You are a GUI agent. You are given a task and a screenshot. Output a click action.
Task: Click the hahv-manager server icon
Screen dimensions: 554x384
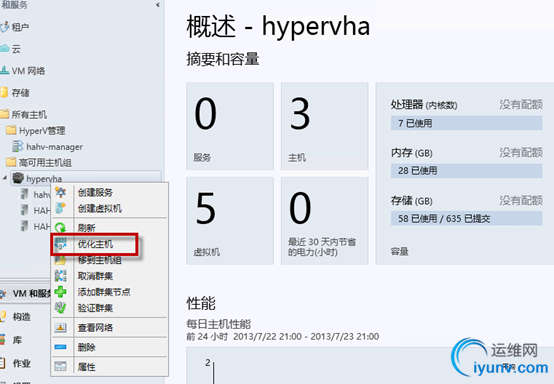tap(18, 146)
